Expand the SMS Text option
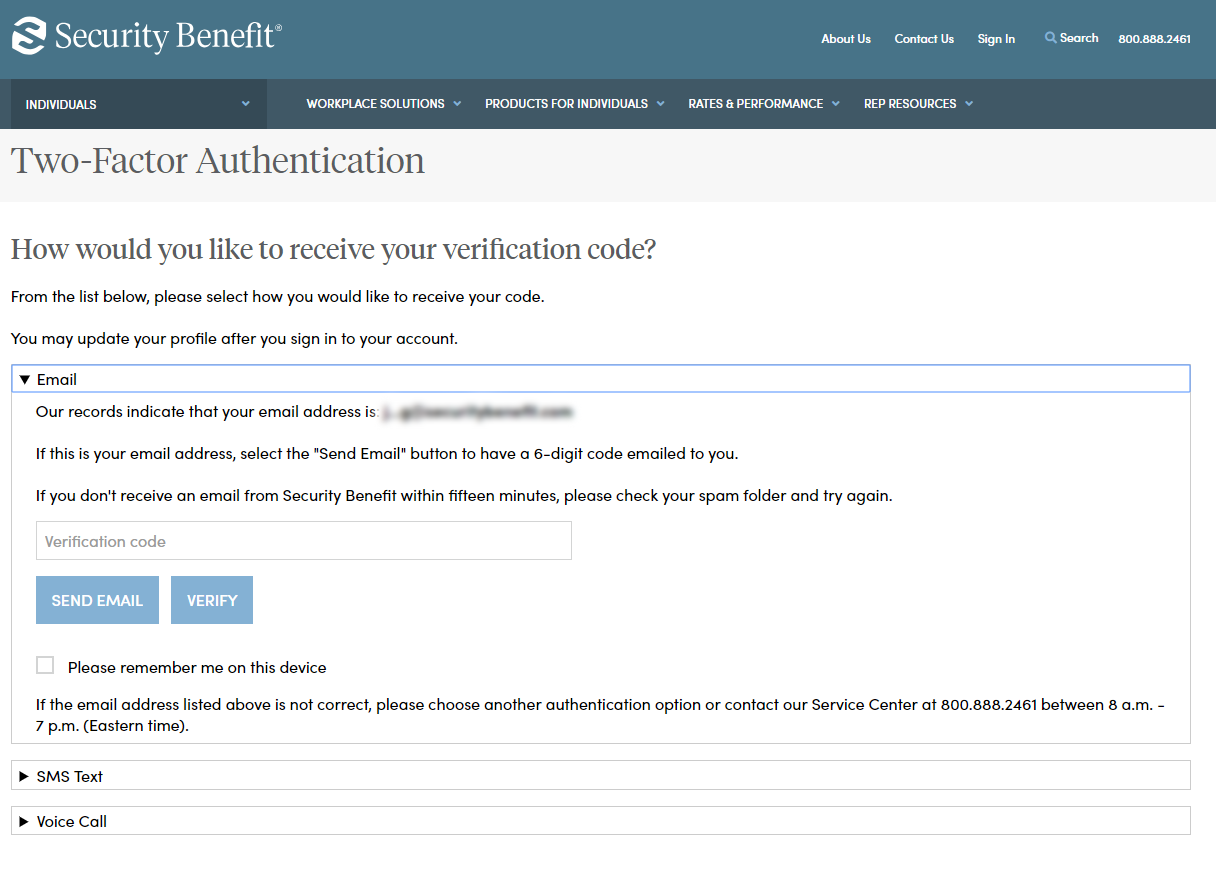The width and height of the screenshot is (1216, 869). (600, 776)
